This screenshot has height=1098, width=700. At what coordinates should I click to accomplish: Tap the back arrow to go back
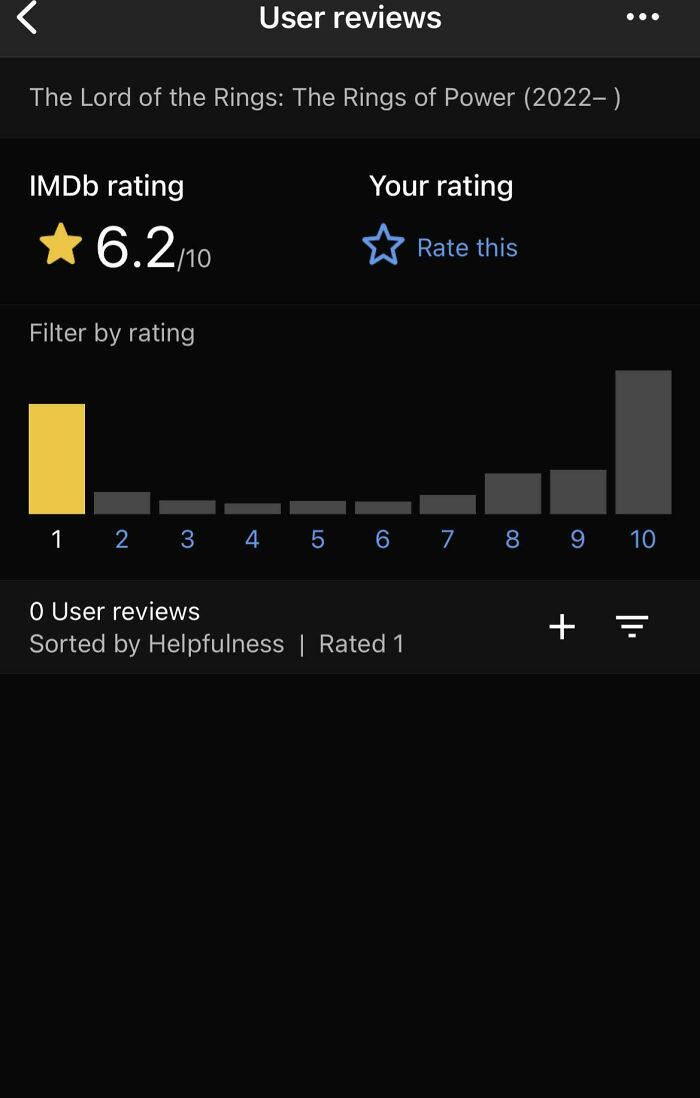(x=27, y=17)
